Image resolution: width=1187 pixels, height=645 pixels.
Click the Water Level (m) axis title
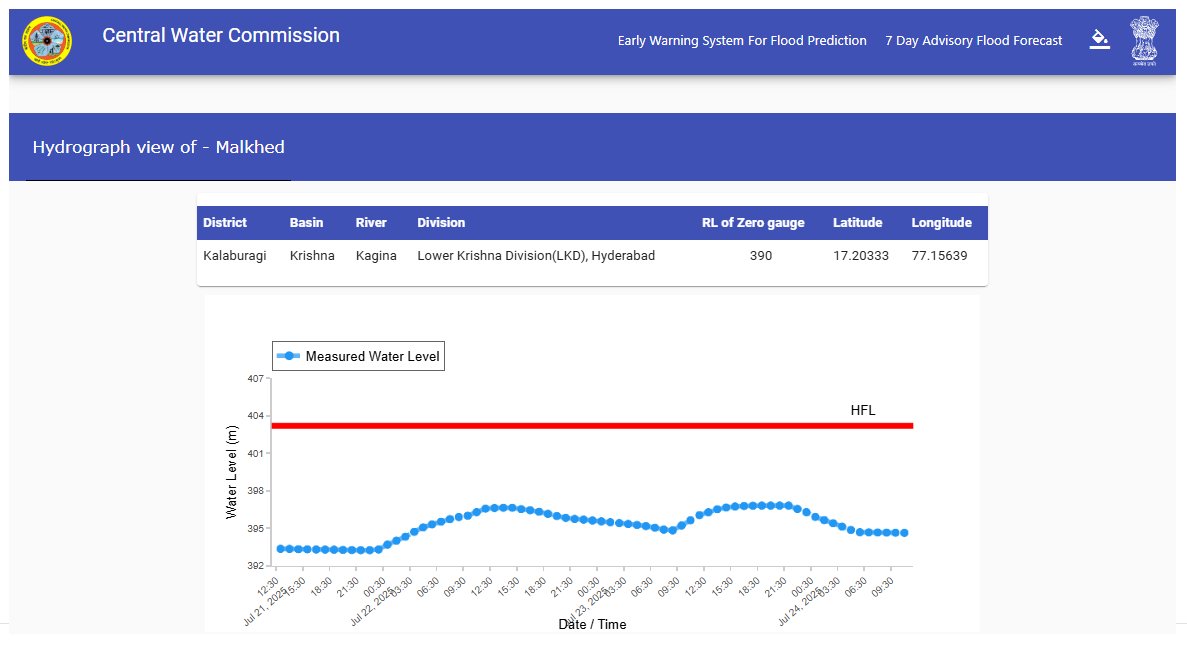pyautogui.click(x=232, y=472)
